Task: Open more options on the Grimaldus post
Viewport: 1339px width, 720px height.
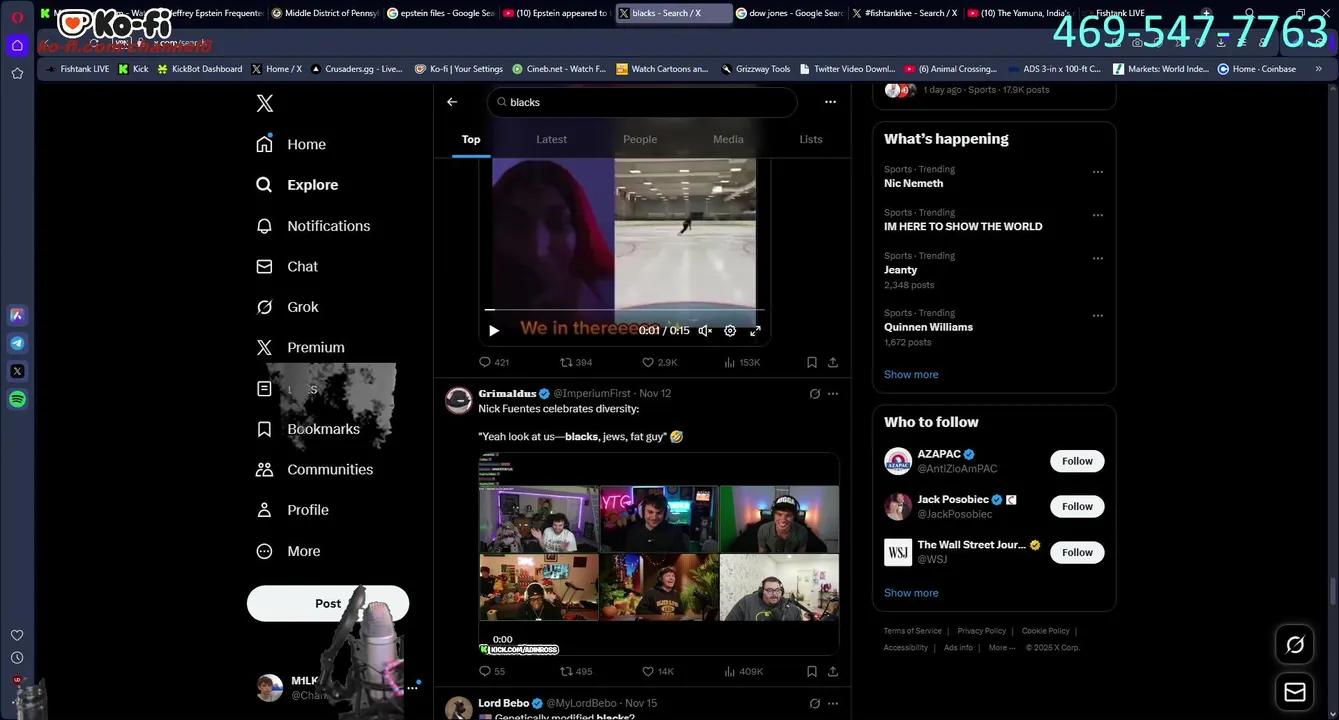Action: click(833, 394)
